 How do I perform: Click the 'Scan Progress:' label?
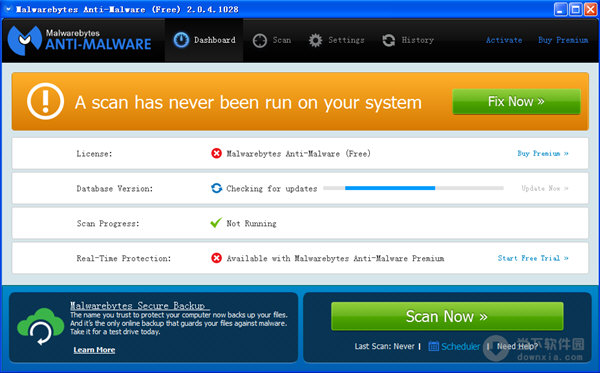(x=108, y=223)
